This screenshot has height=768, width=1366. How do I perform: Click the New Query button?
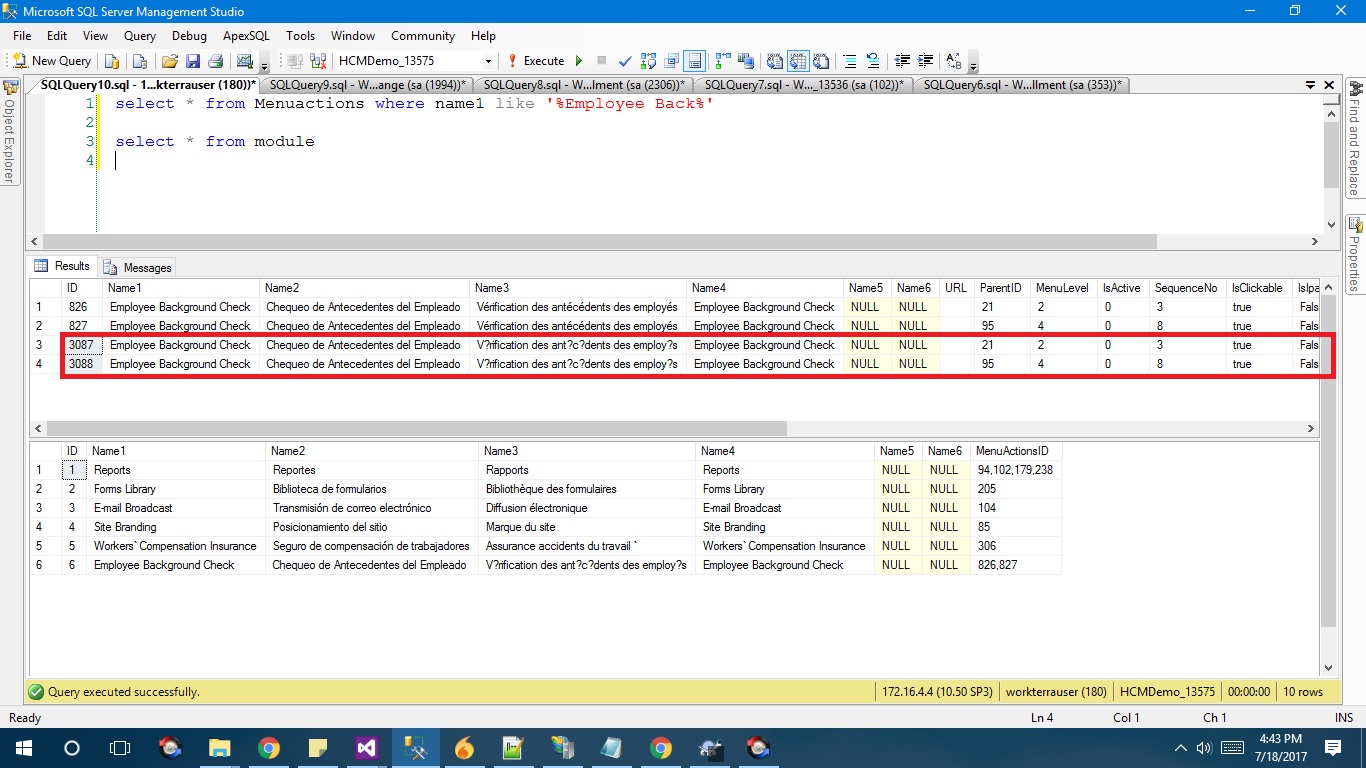point(52,61)
